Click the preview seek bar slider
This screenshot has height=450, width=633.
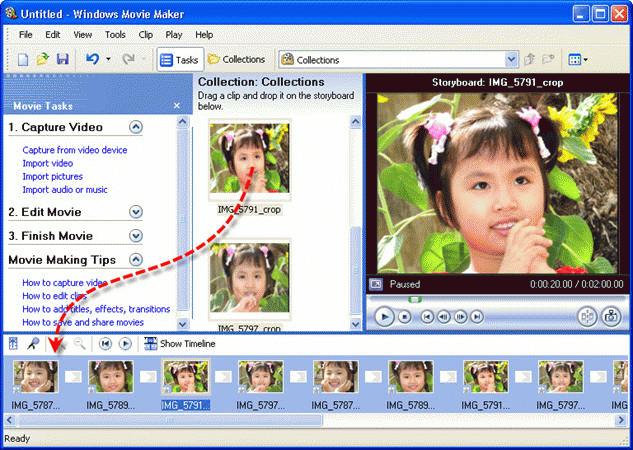(416, 299)
